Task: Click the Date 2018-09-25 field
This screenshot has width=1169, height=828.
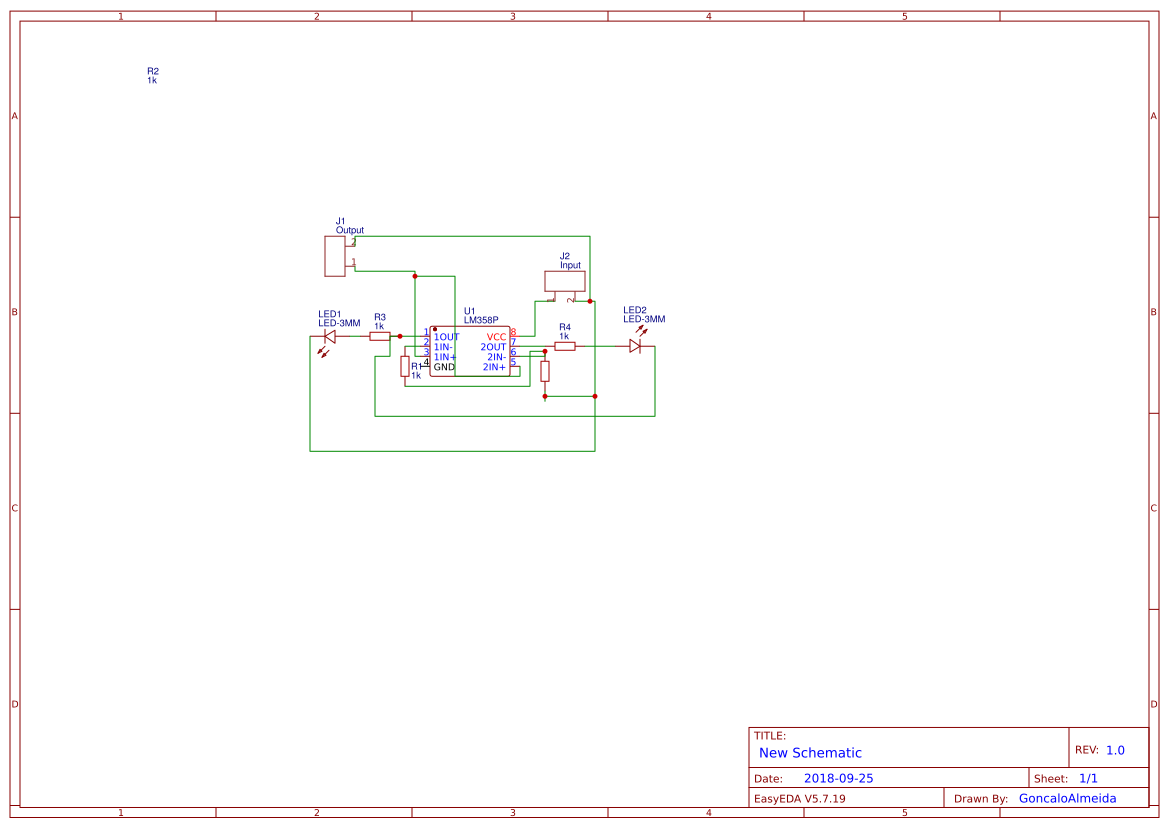Action: (838, 777)
